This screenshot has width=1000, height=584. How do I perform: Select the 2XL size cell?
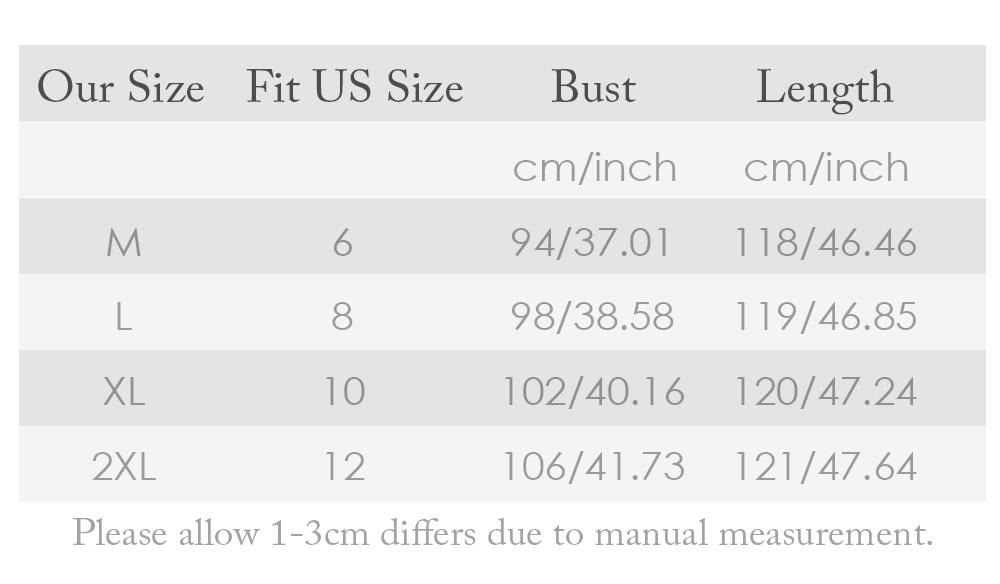[124, 467]
